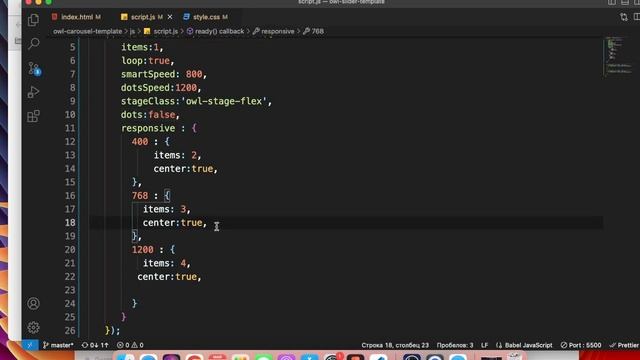Switch to the index.html tab
The width and height of the screenshot is (640, 360).
[x=76, y=17]
